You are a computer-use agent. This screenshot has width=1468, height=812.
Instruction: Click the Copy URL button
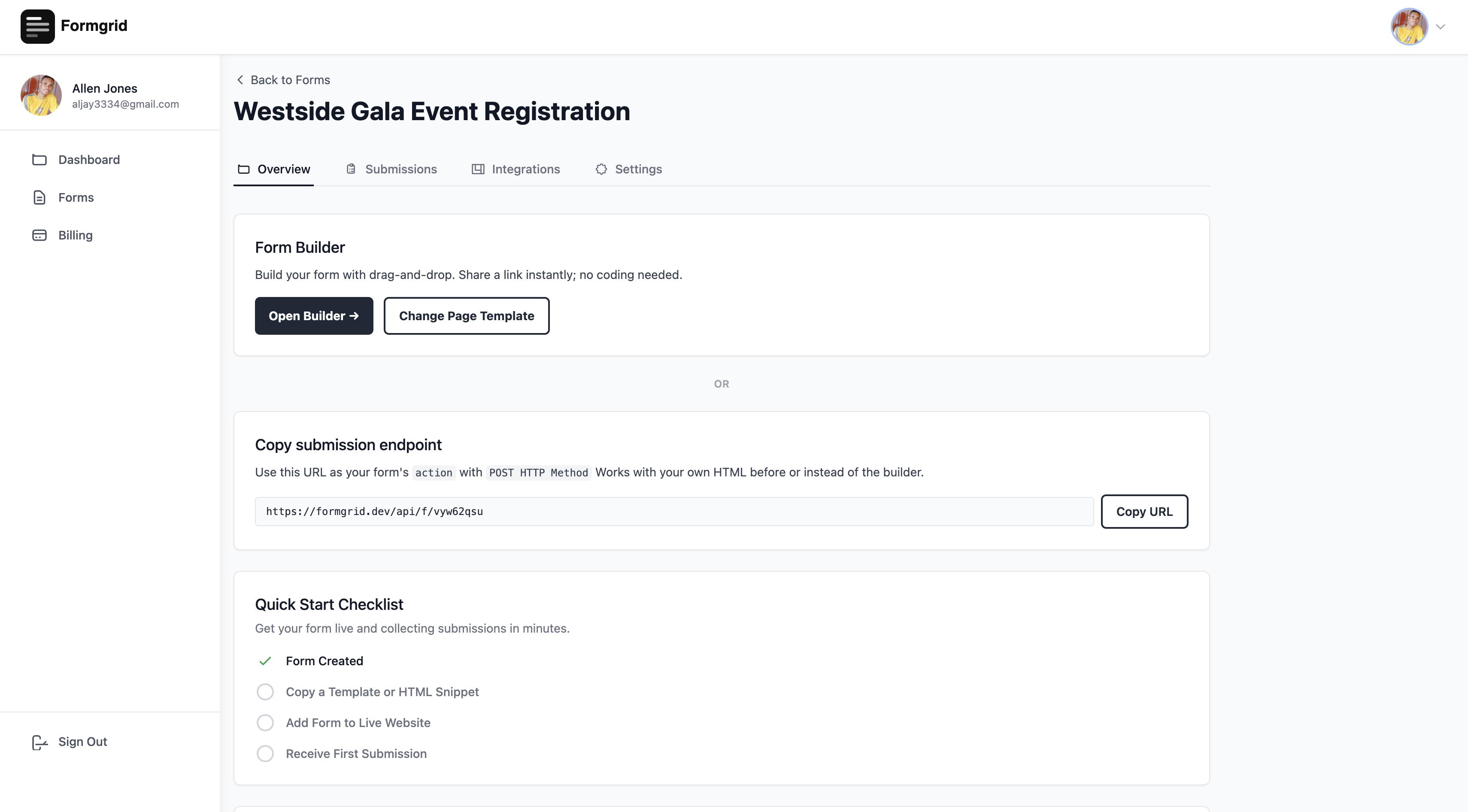click(1144, 512)
